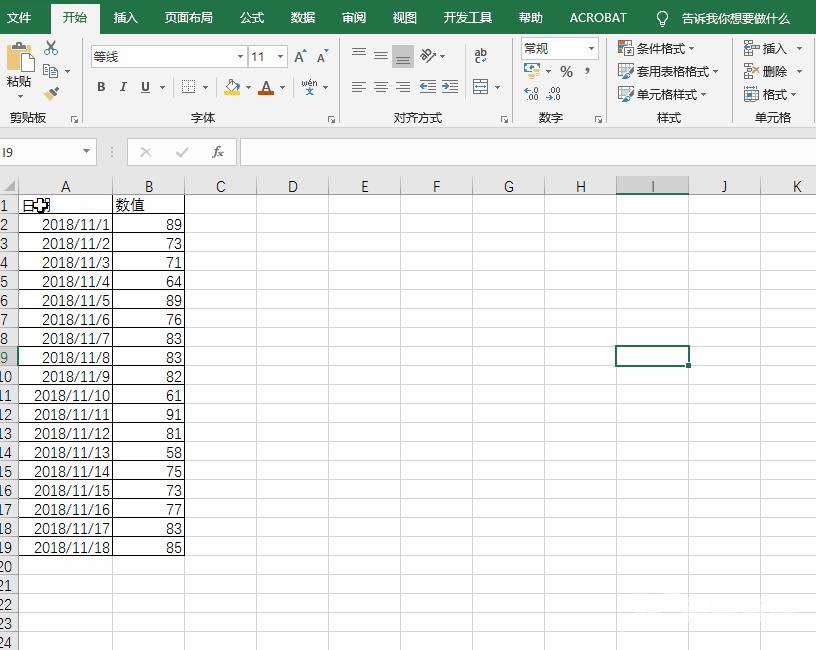Apply Percent Style in the 数字 group

[567, 70]
